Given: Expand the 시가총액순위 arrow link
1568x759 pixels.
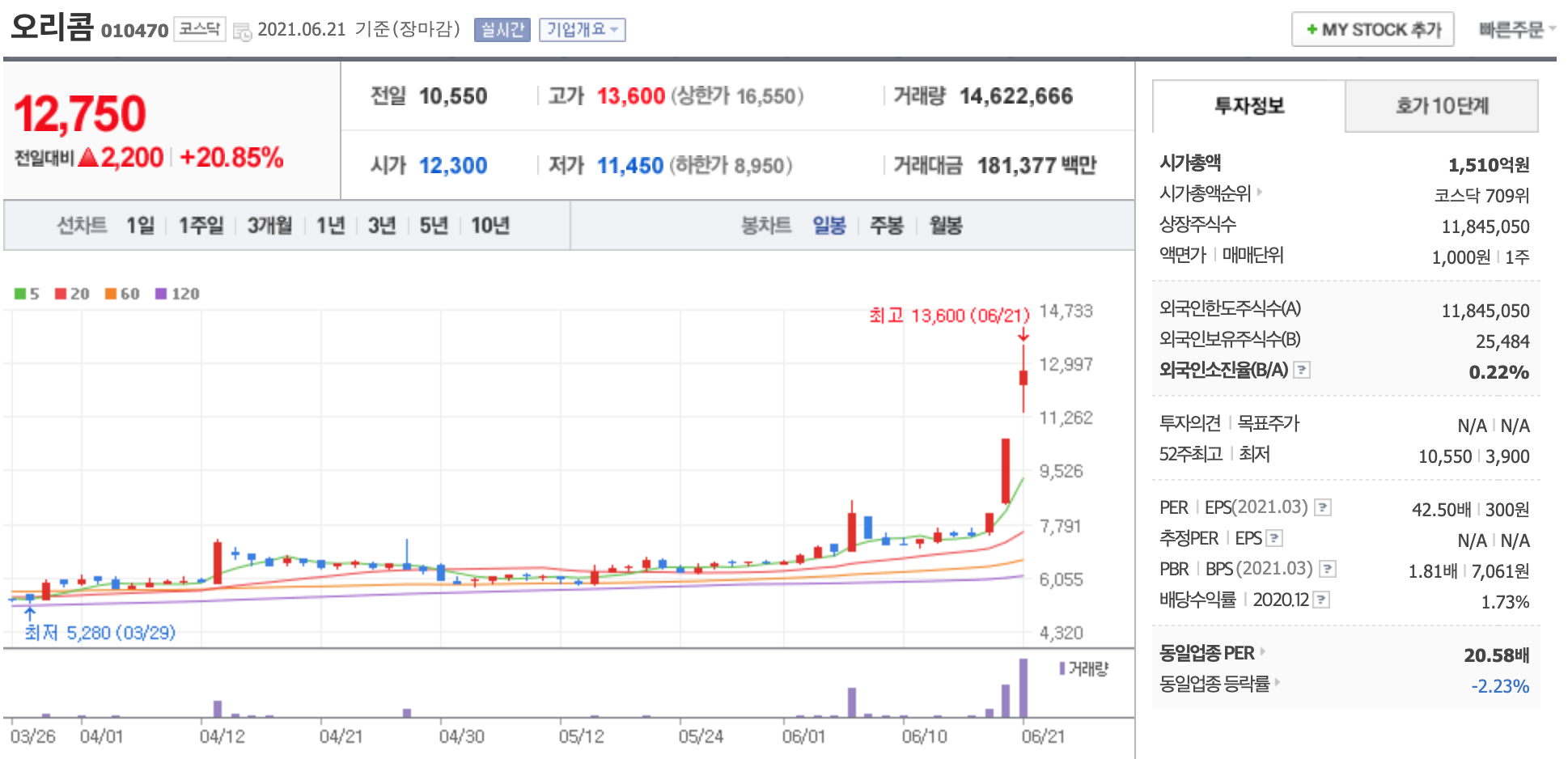Looking at the screenshot, I should click(x=1259, y=193).
